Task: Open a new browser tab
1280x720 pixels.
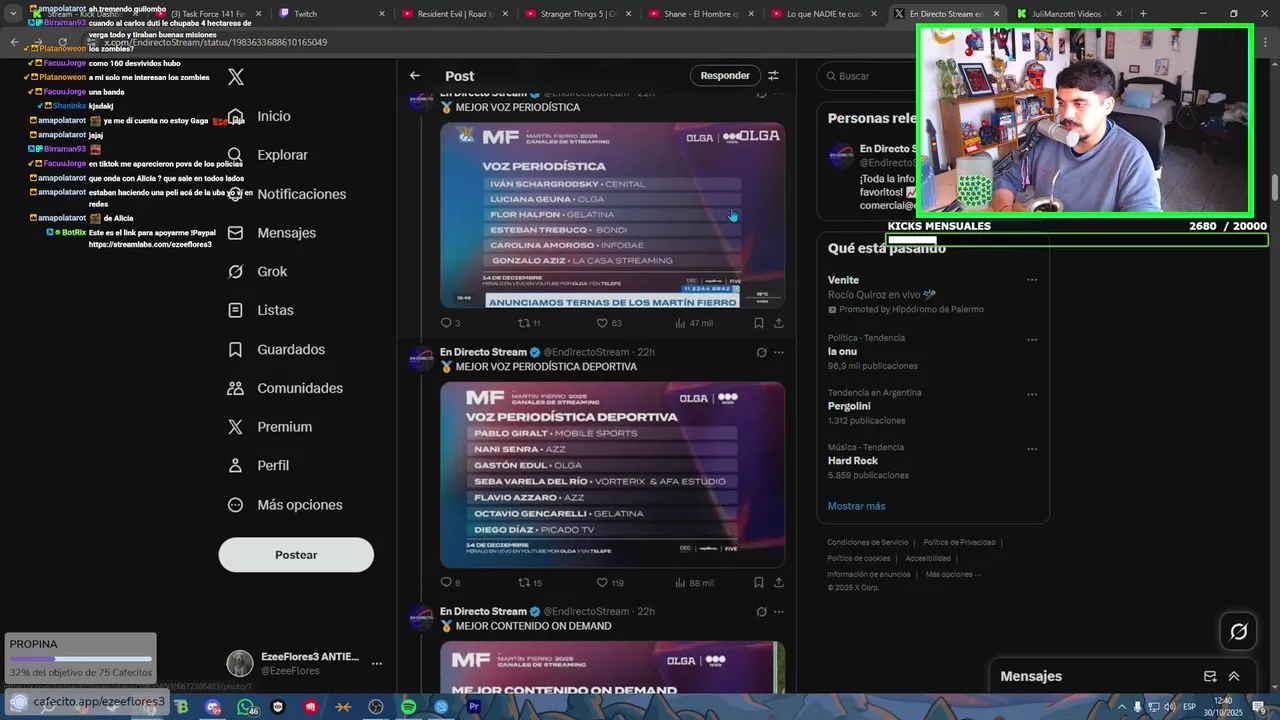Action: [x=1143, y=14]
